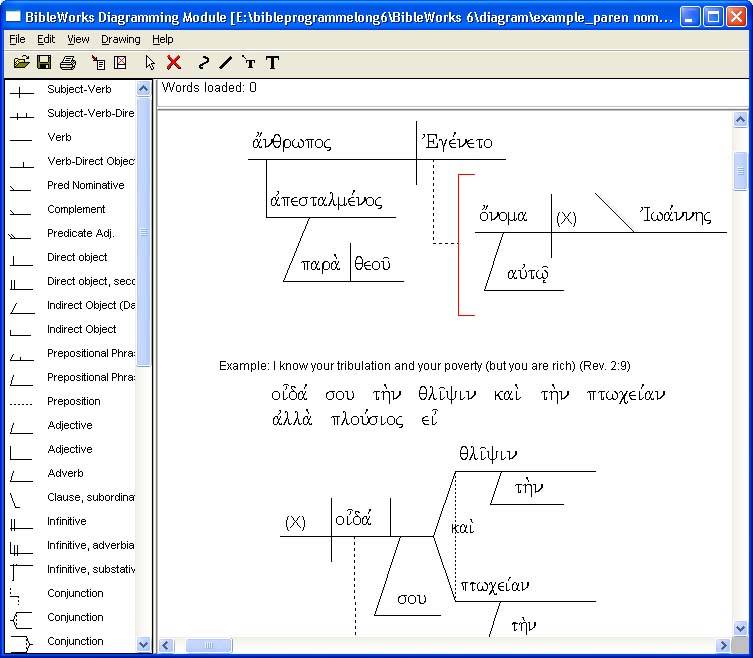Select the small text-with-pointer tool
Image resolution: width=753 pixels, height=658 pixels.
tap(249, 62)
